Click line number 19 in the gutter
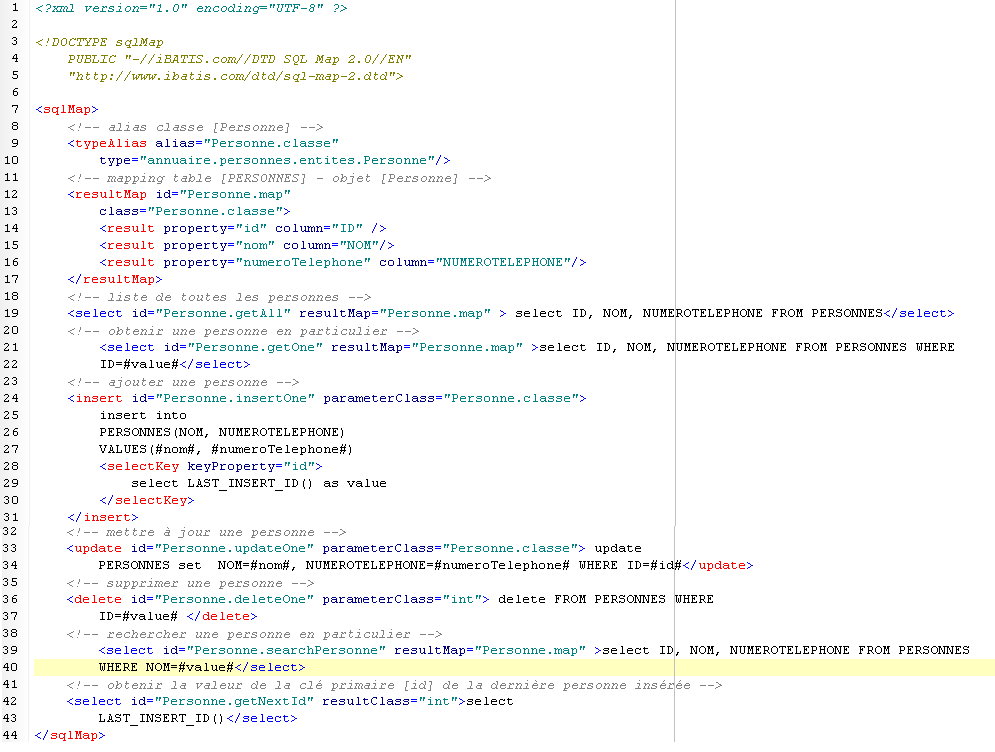Screen dimensions: 995x752 point(11,313)
